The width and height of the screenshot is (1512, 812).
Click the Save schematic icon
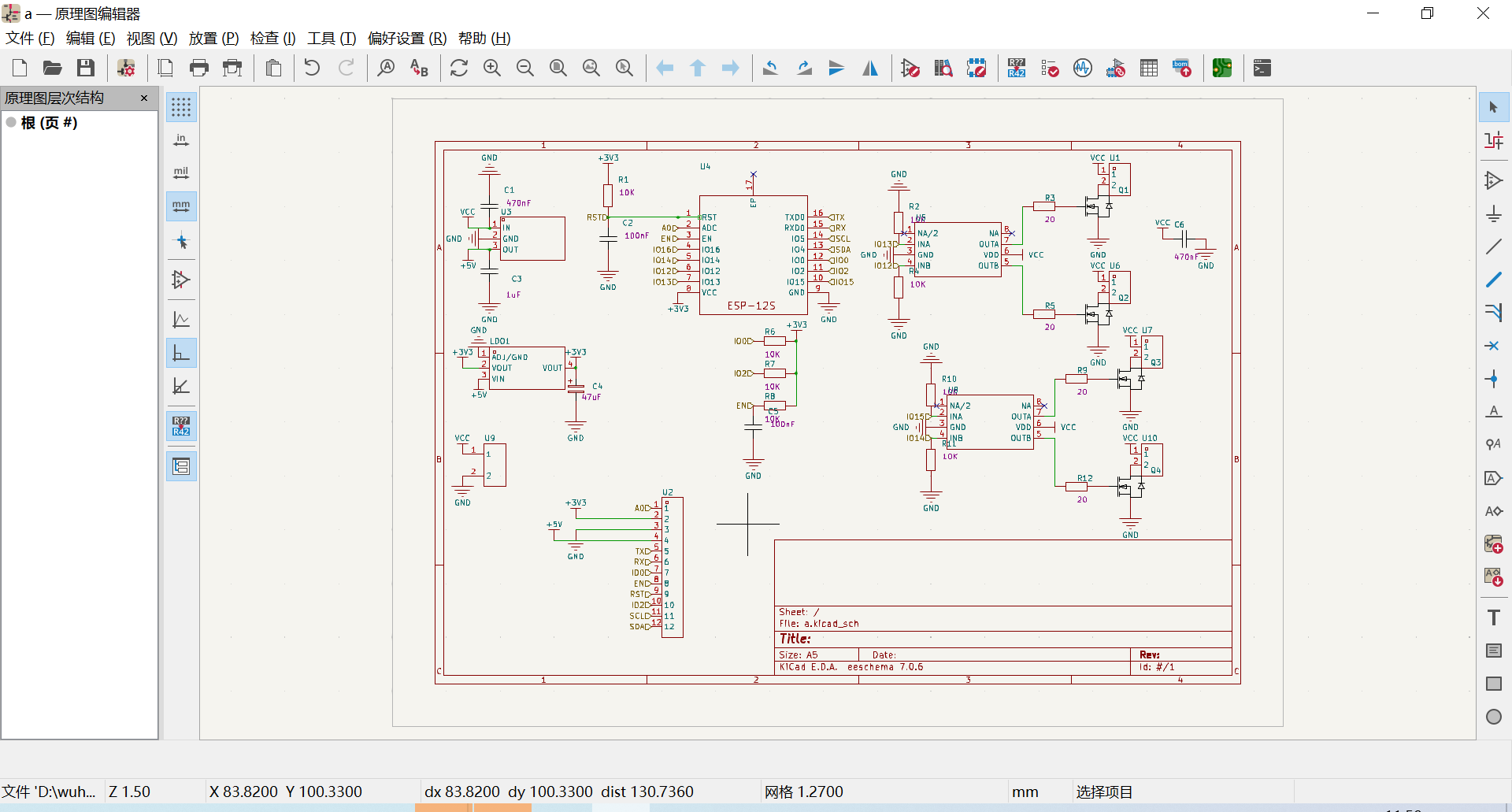(86, 69)
